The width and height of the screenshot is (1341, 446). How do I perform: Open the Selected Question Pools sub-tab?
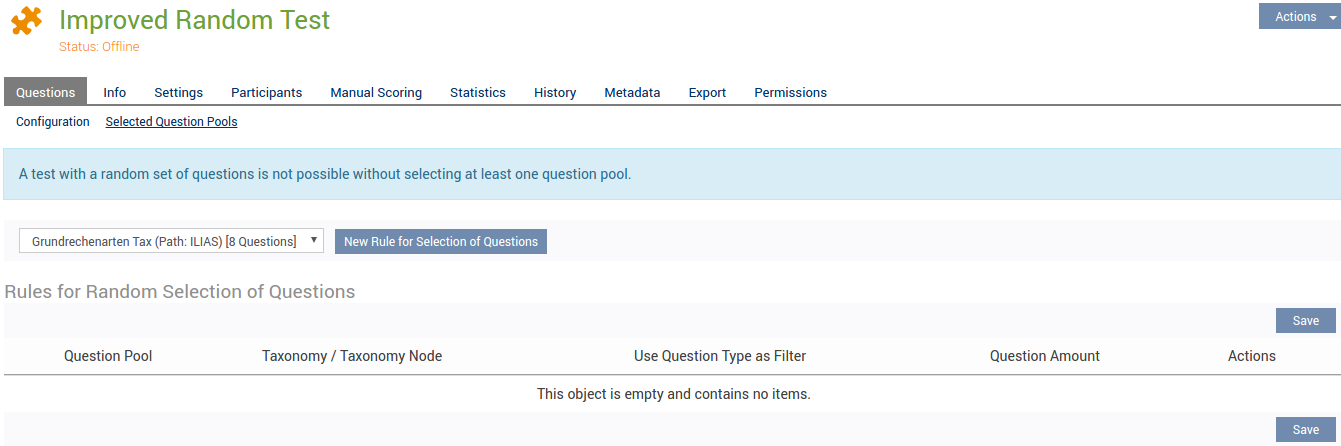pyautogui.click(x=171, y=122)
